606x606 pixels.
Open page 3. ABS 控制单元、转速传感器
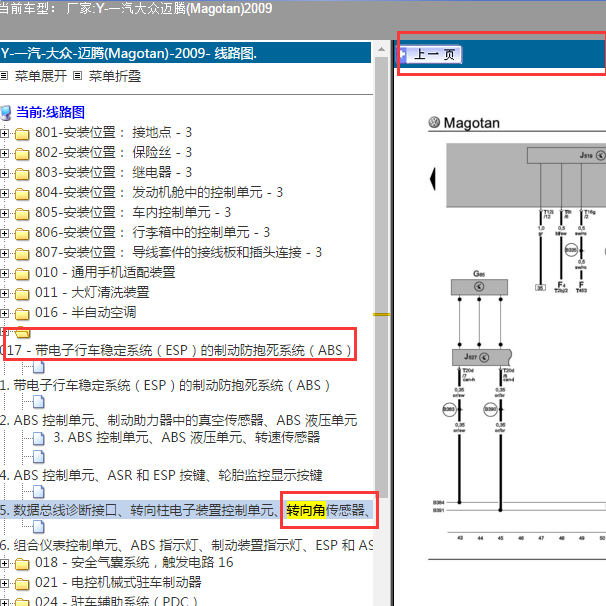pos(187,437)
